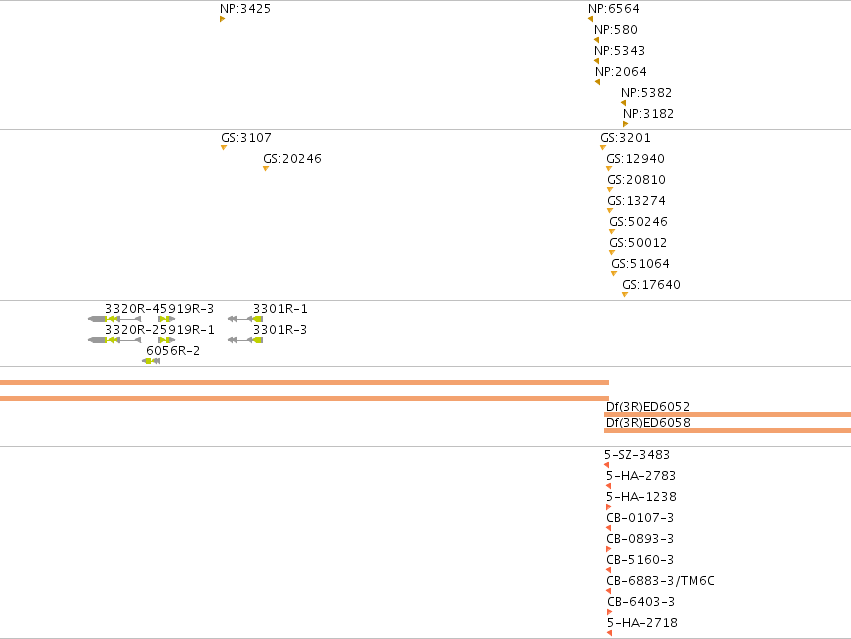Click the NP:3182 insertion arrow

625,124
